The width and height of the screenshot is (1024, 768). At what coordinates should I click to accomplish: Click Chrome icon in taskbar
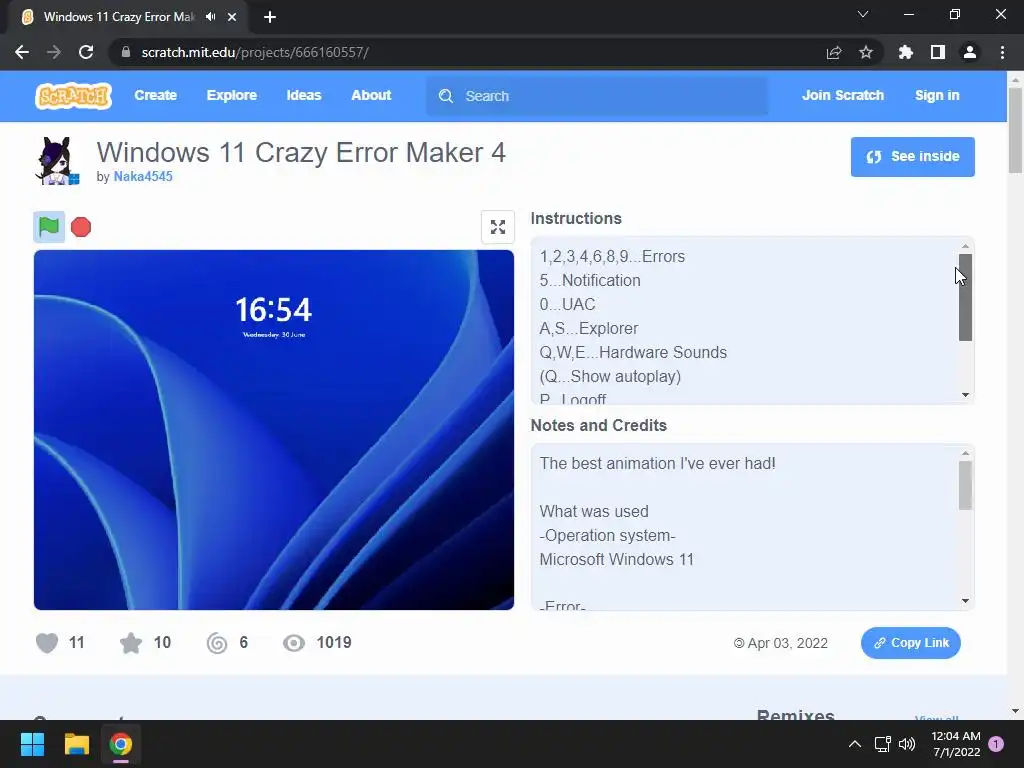pyautogui.click(x=120, y=744)
